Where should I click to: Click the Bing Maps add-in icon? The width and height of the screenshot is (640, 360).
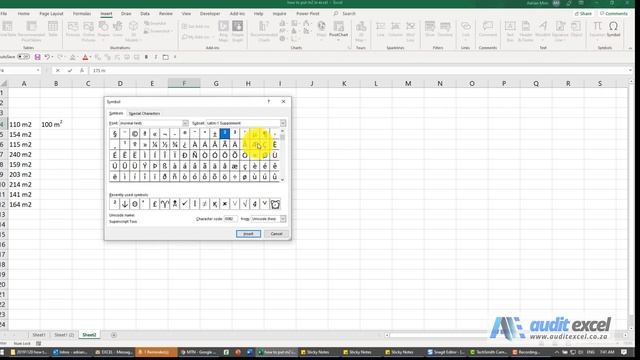pyautogui.click(x=223, y=31)
